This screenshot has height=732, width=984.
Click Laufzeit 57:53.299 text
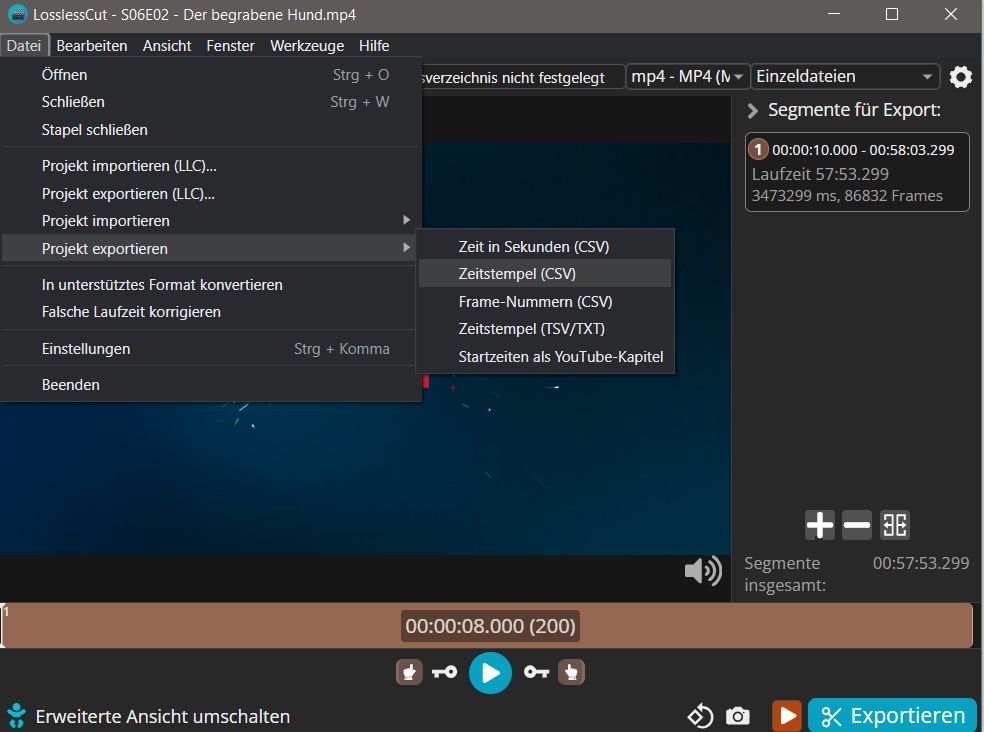820,174
